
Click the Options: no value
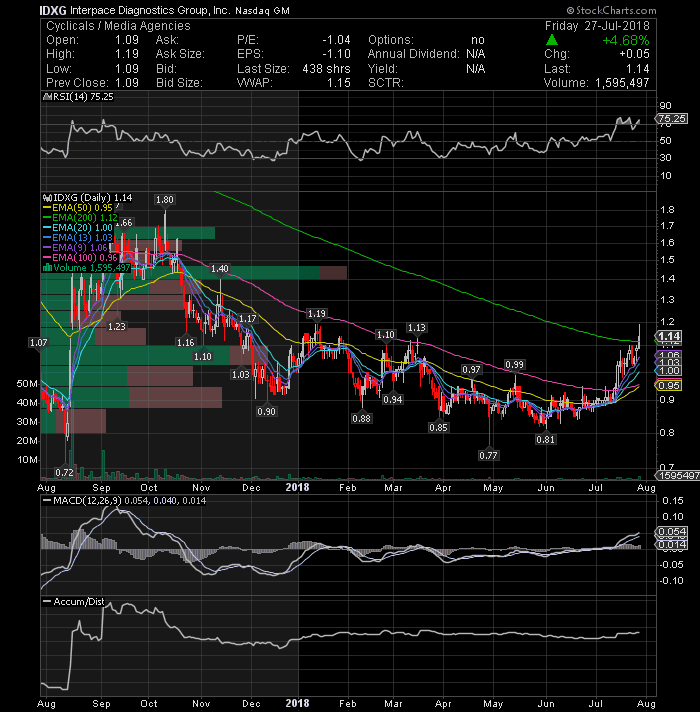(x=478, y=40)
